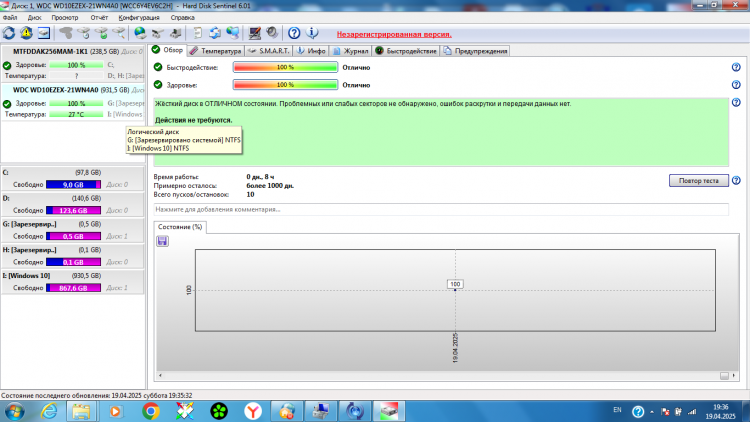Viewport: 750px width, 422px height.
Task: Open the Быстродействие tab
Action: point(406,51)
